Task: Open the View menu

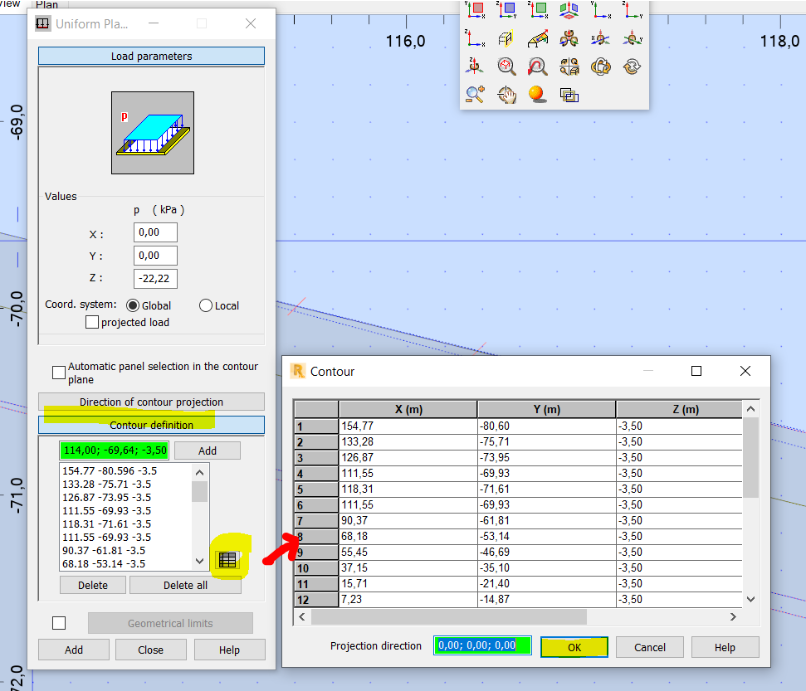Action: coord(11,3)
